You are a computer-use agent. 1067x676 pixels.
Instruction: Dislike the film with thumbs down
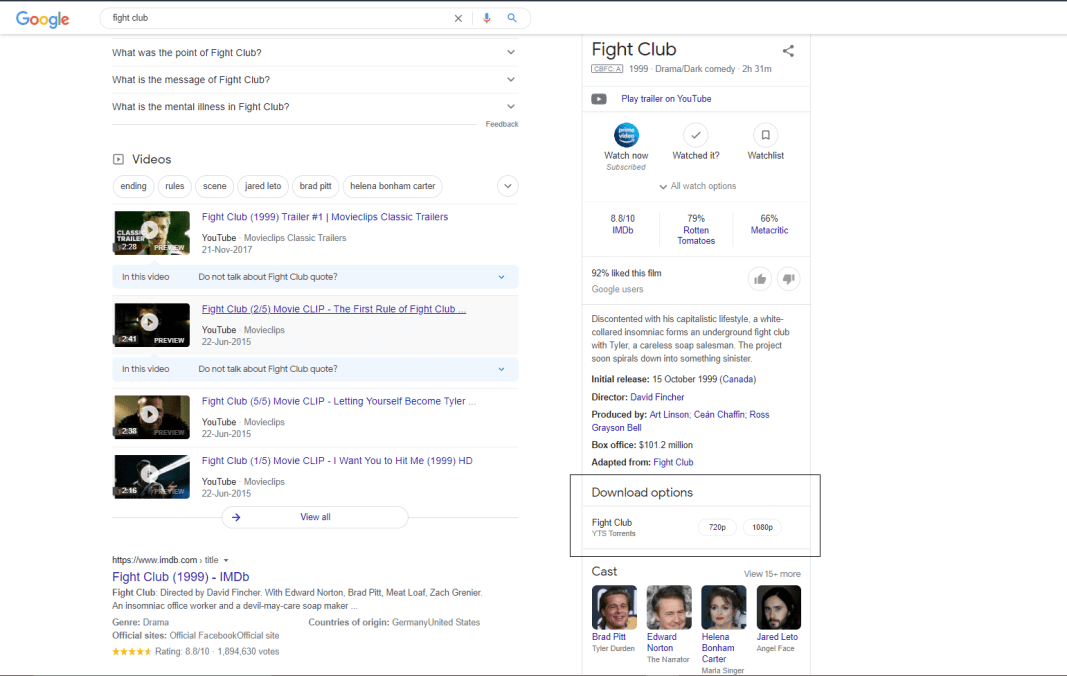pos(789,278)
